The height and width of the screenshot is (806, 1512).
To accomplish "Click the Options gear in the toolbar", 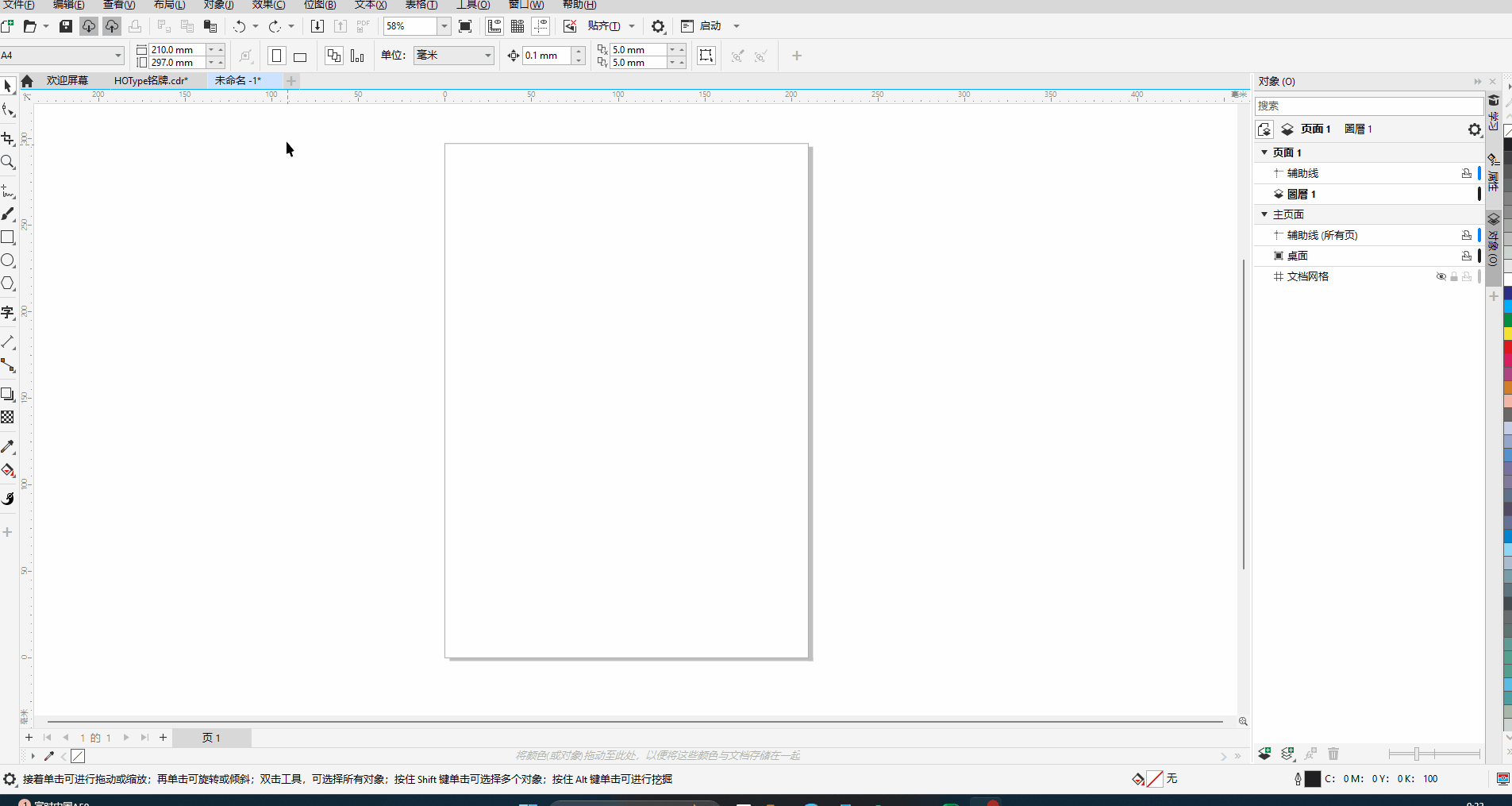I will tap(658, 26).
